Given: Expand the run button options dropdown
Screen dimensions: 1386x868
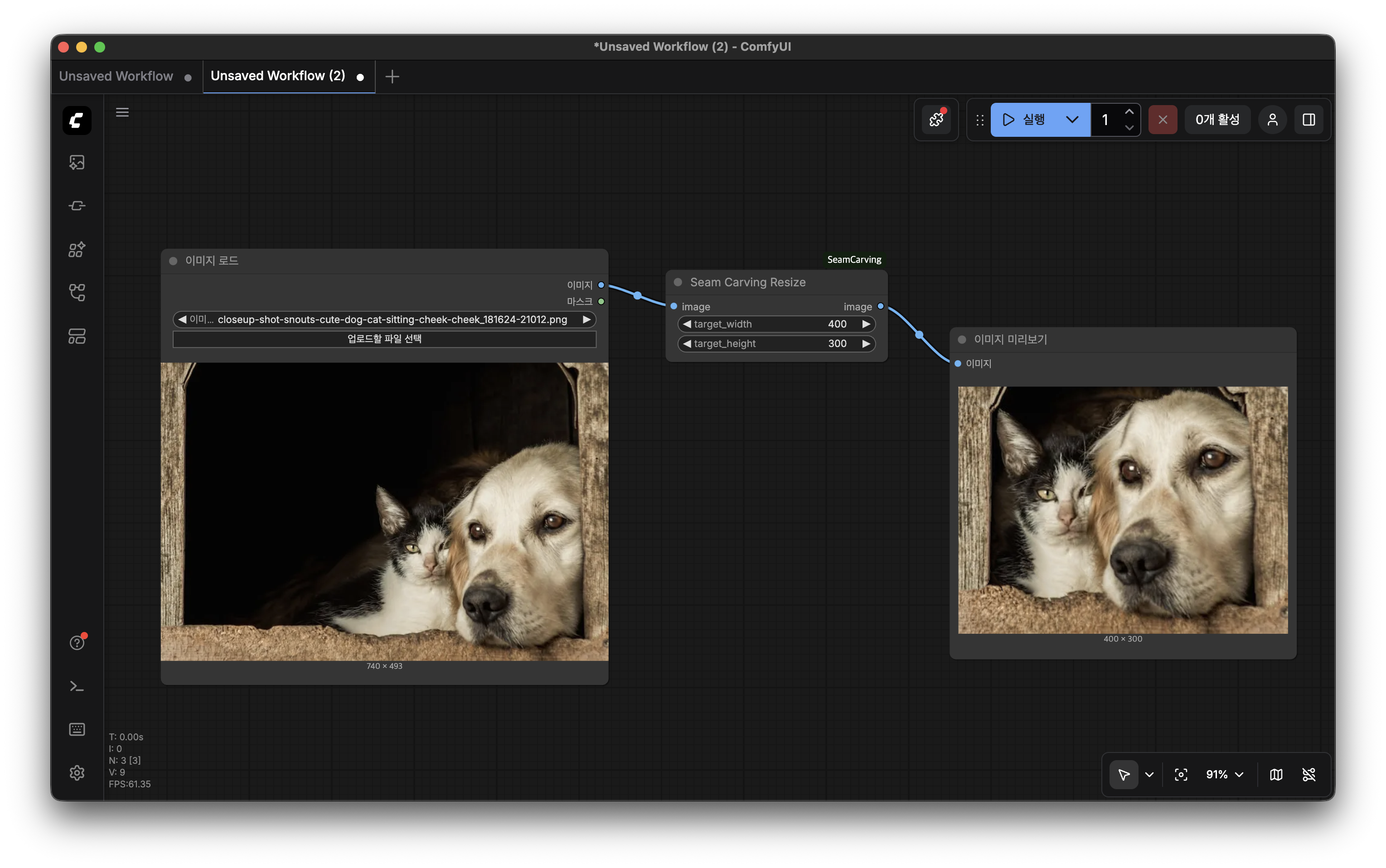Looking at the screenshot, I should point(1071,120).
